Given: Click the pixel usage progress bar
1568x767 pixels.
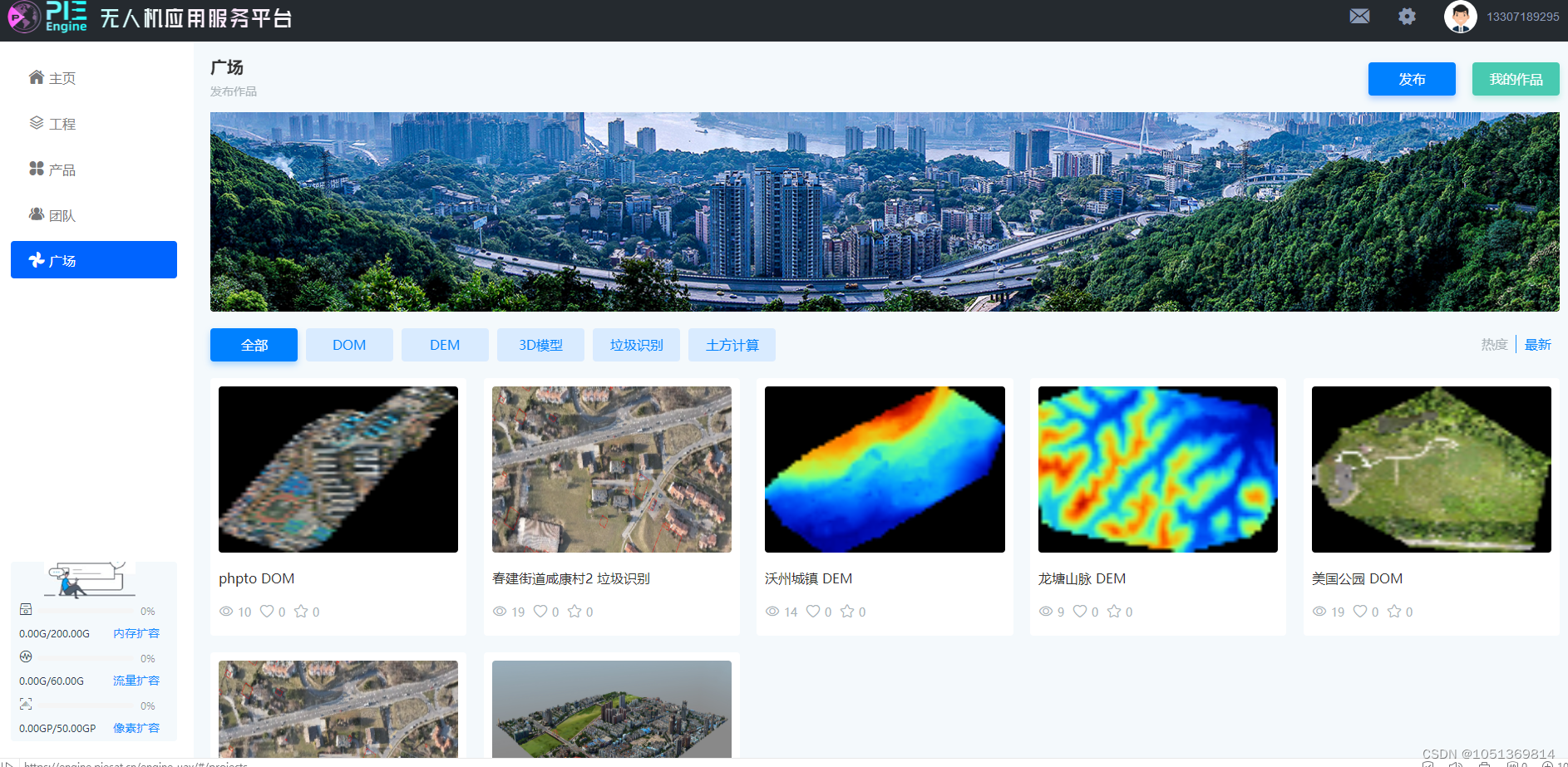Looking at the screenshot, I should coord(86,706).
